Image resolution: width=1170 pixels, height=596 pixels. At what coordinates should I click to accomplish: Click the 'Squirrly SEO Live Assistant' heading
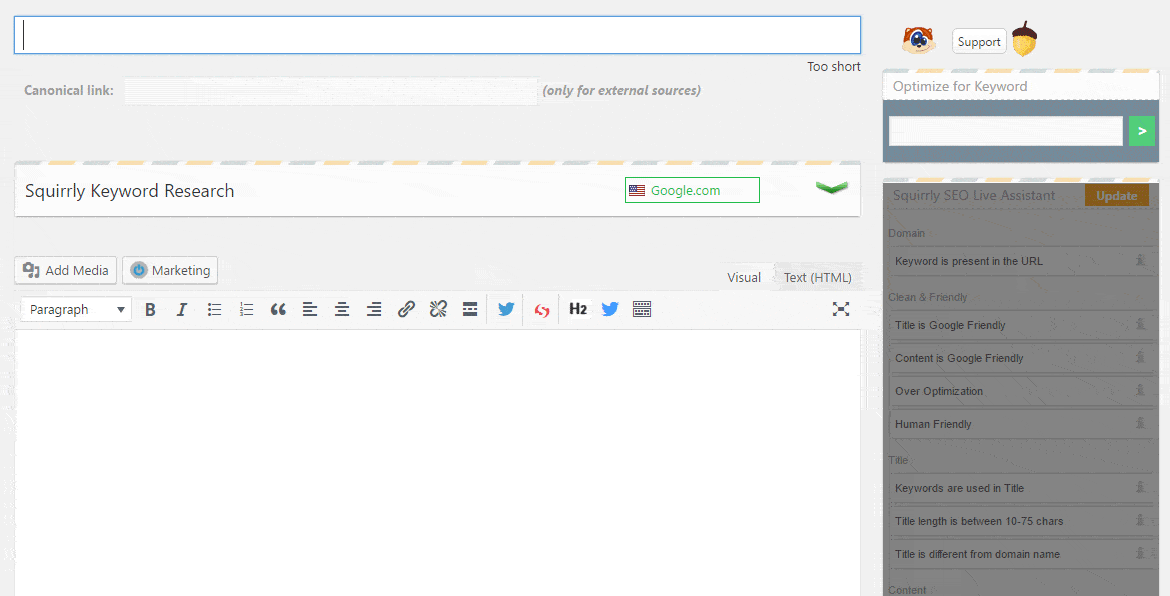pos(974,195)
